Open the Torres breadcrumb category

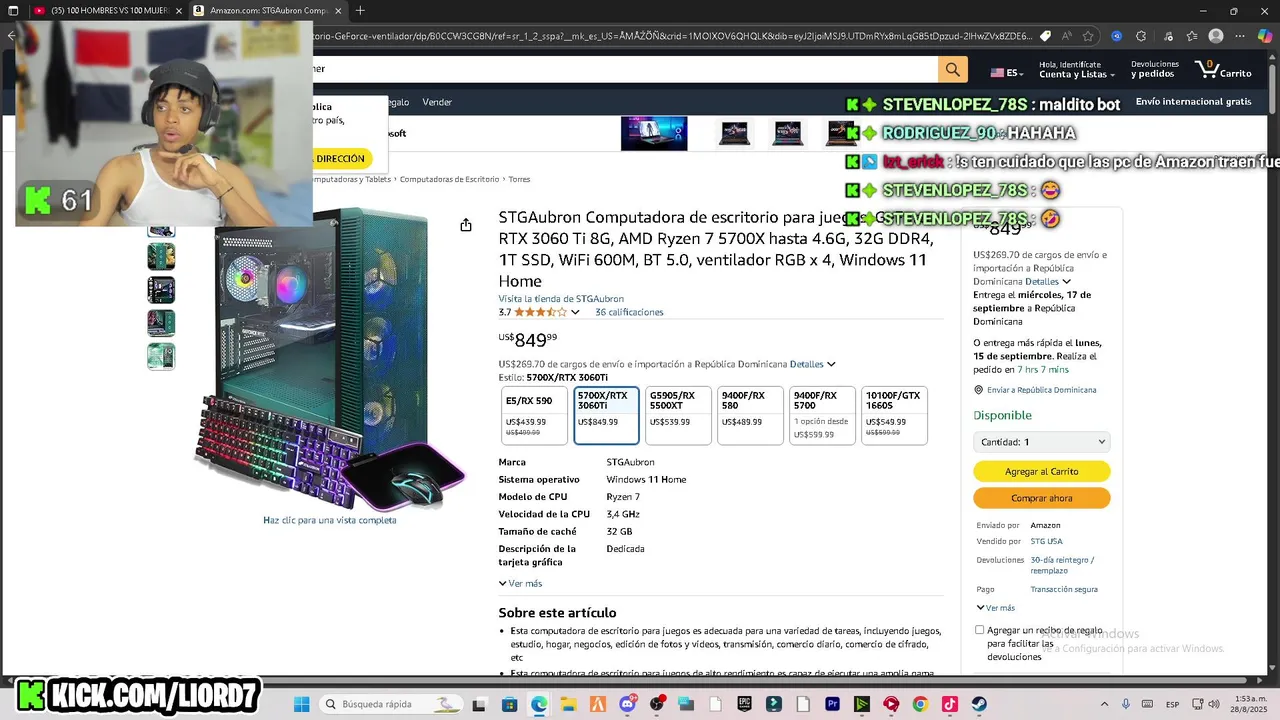[x=519, y=179]
